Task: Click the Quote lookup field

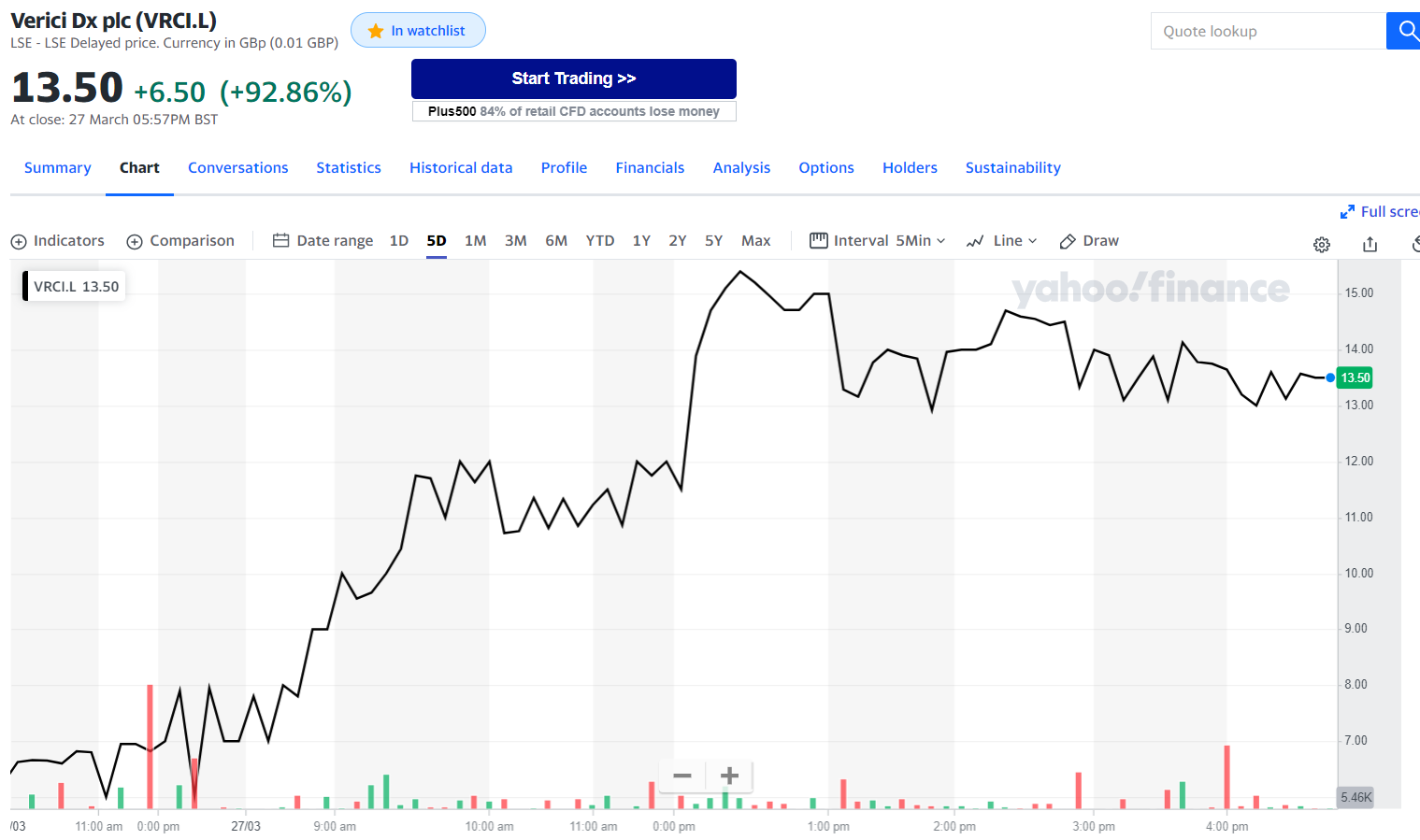Action: coord(1269,31)
